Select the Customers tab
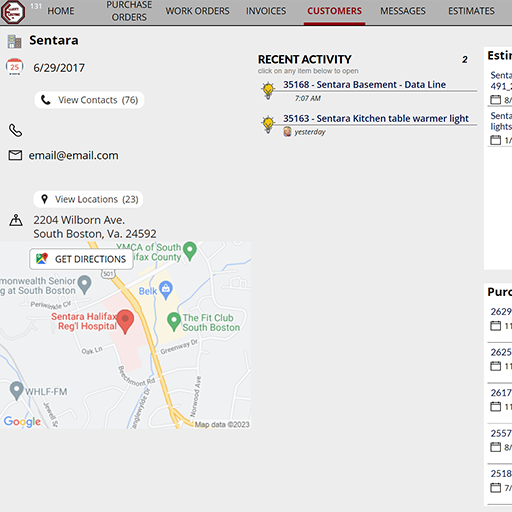 pos(334,11)
